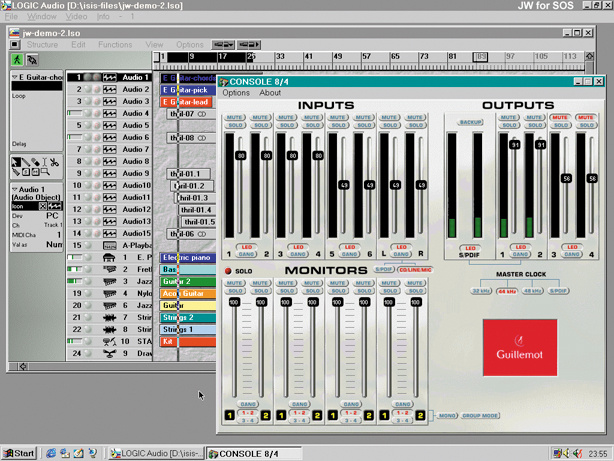The height and width of the screenshot is (461, 614).
Task: Open the console Options menu
Action: (236, 93)
